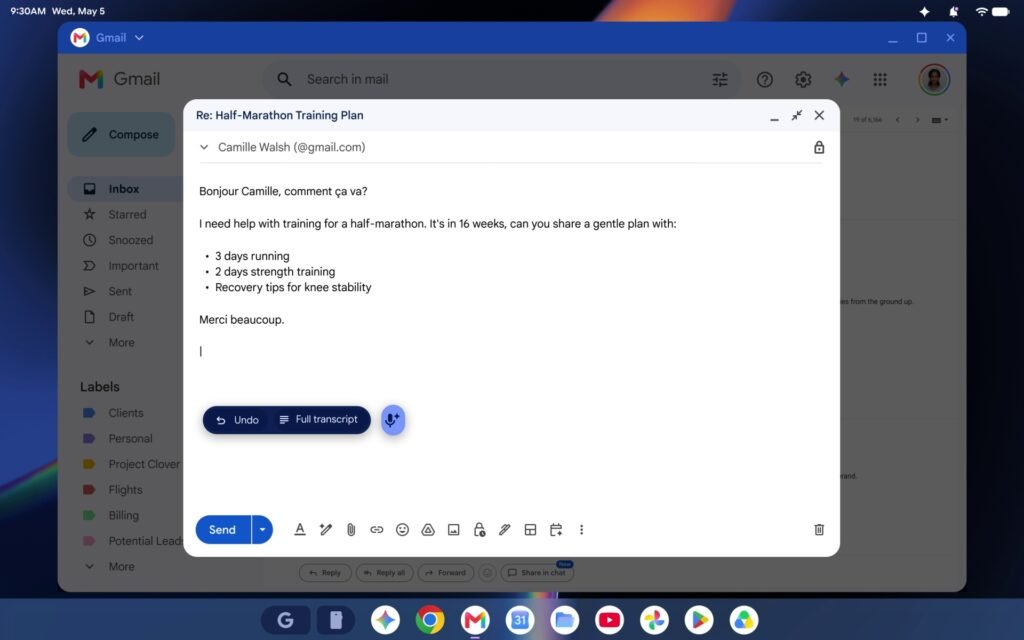The height and width of the screenshot is (640, 1024).
Task: Click the Send button
Action: [223, 530]
